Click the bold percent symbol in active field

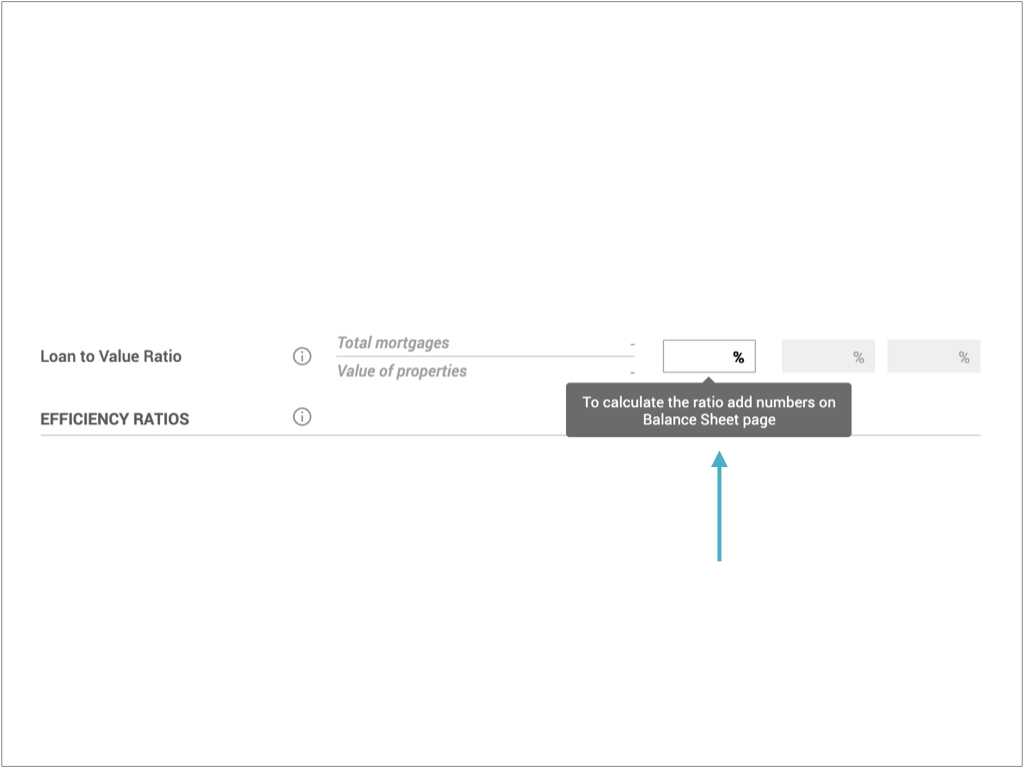pos(738,357)
